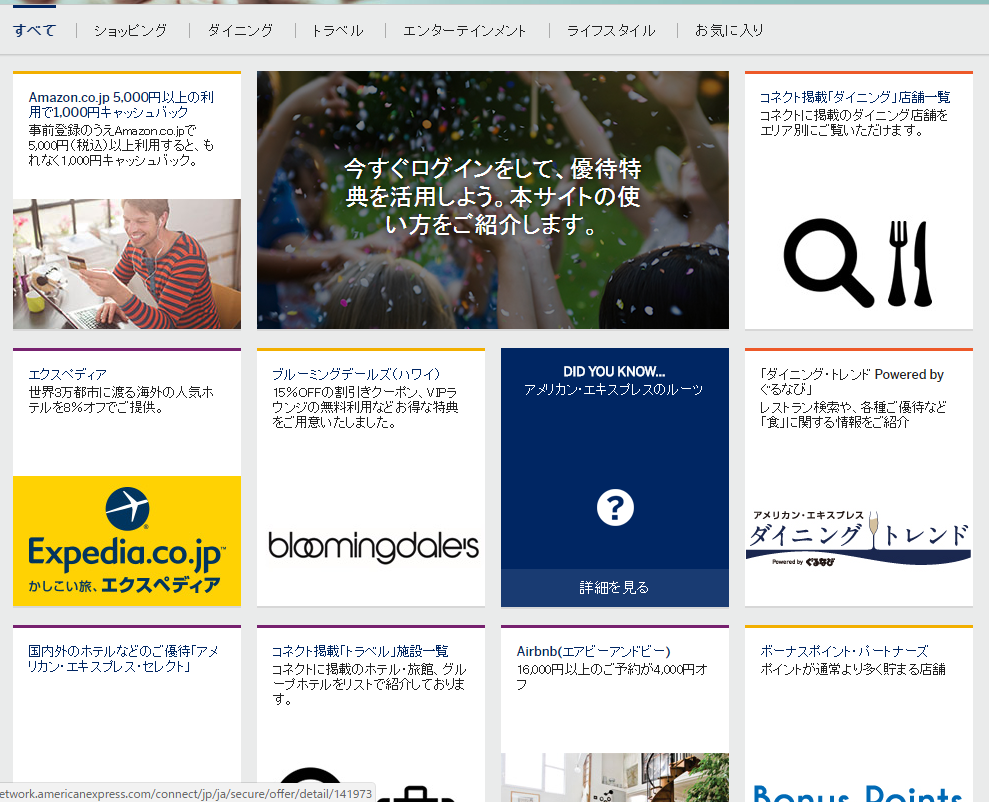Click the ダイニングトレンド logo image
Viewport: 989px width, 802px height.
(x=858, y=538)
